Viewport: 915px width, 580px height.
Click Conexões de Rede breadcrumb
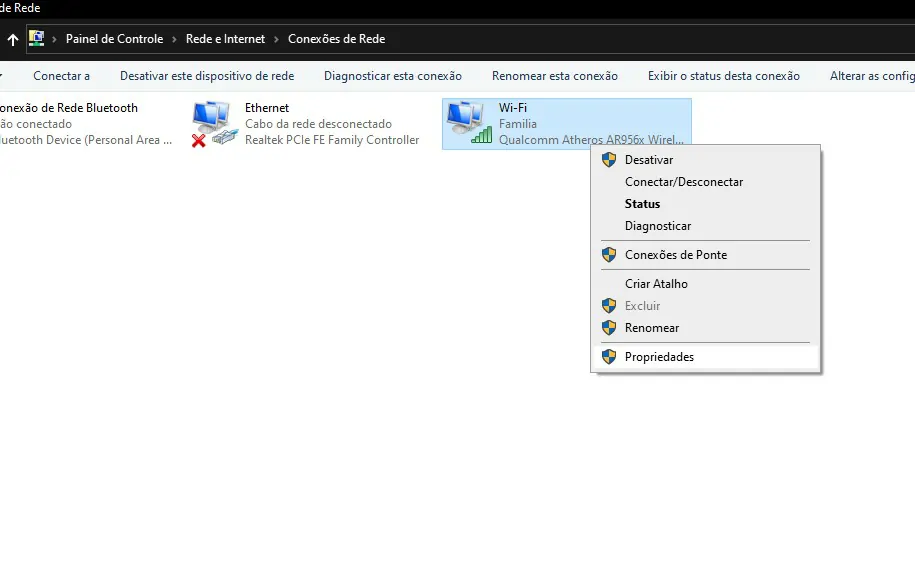(336, 39)
